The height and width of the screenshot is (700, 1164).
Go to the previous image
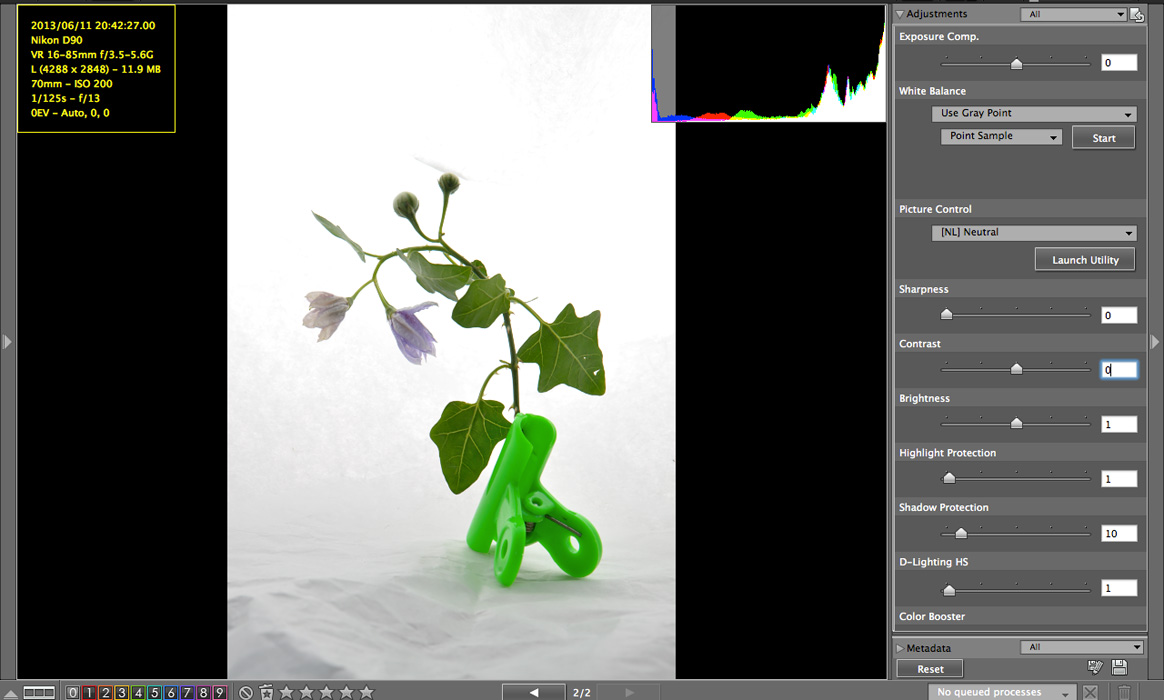click(533, 692)
